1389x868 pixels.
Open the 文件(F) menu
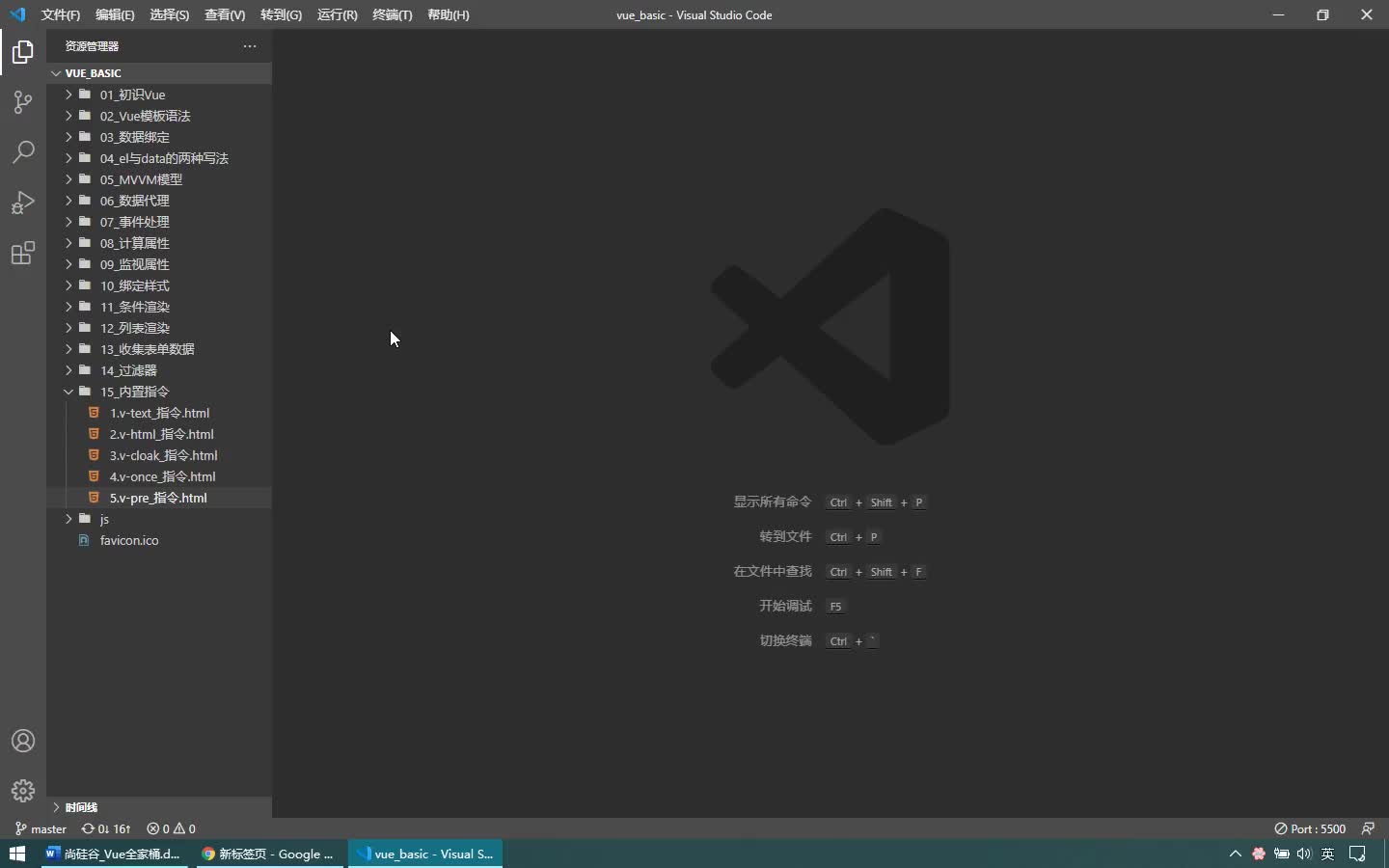(61, 14)
